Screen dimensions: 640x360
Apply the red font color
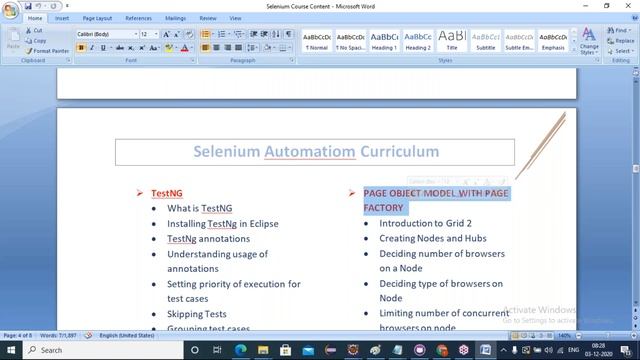pyautogui.click(x=184, y=48)
